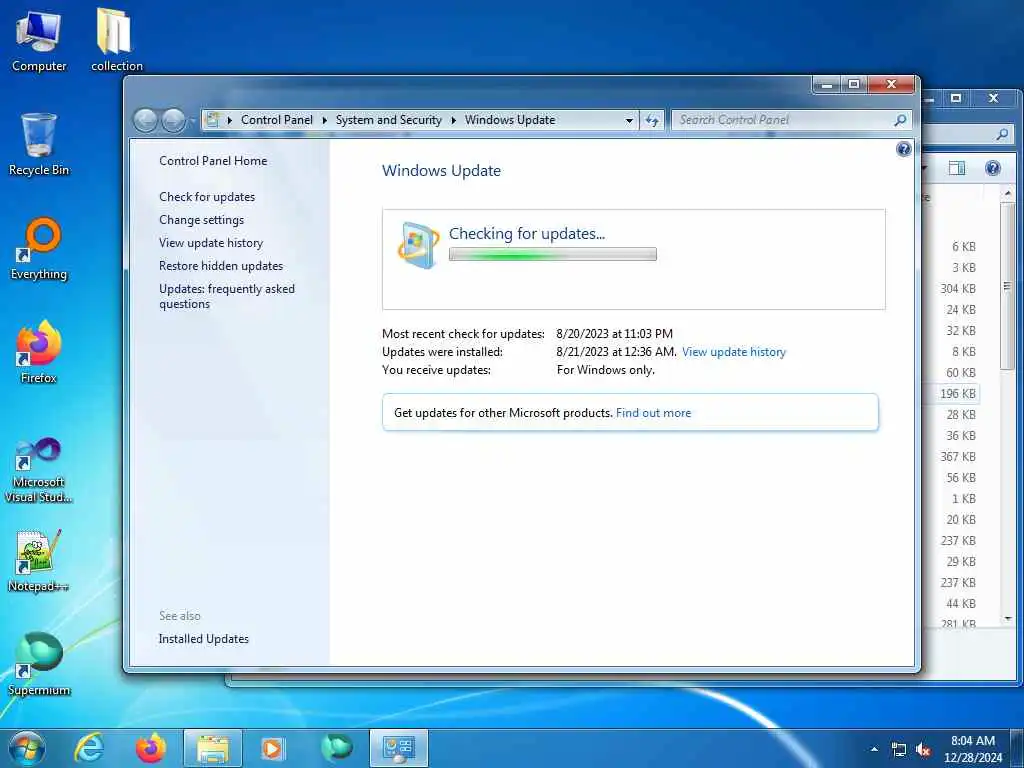Screen dimensions: 1024x768
Task: Show hidden system tray icons
Action: coord(874,749)
